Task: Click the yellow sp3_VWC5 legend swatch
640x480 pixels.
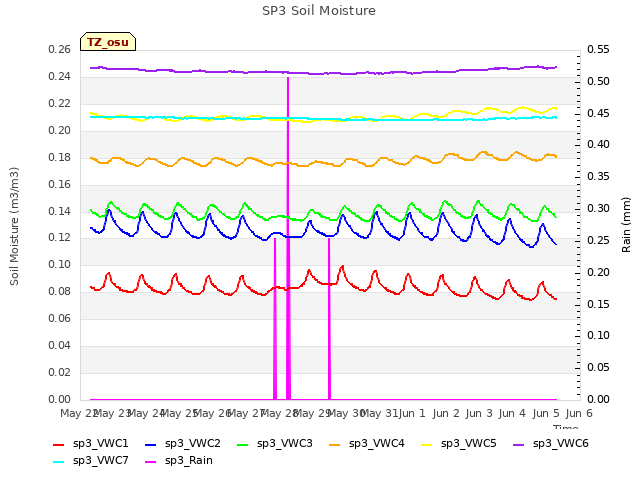Action: pyautogui.click(x=427, y=444)
